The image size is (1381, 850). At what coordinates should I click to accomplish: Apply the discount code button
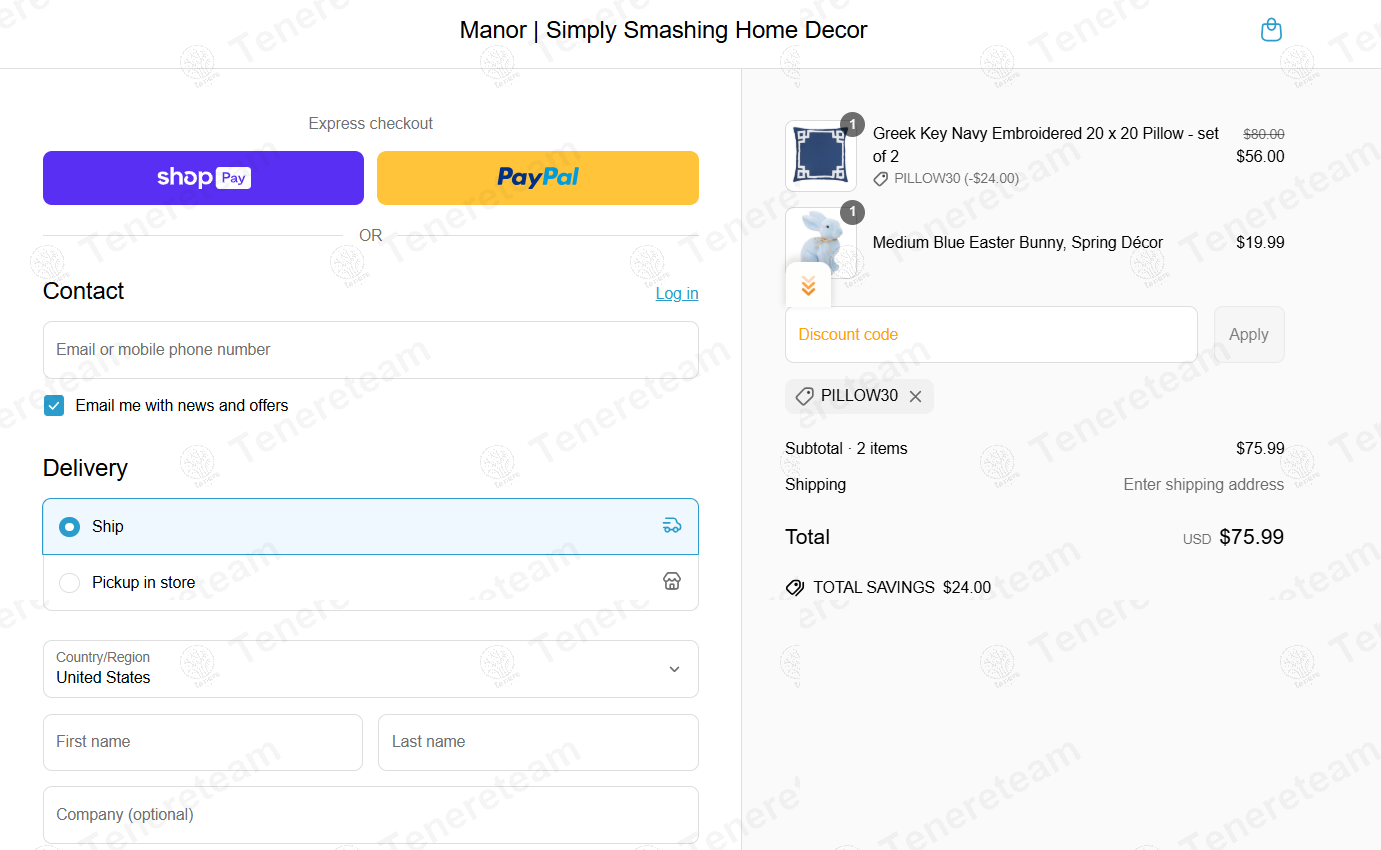point(1249,335)
